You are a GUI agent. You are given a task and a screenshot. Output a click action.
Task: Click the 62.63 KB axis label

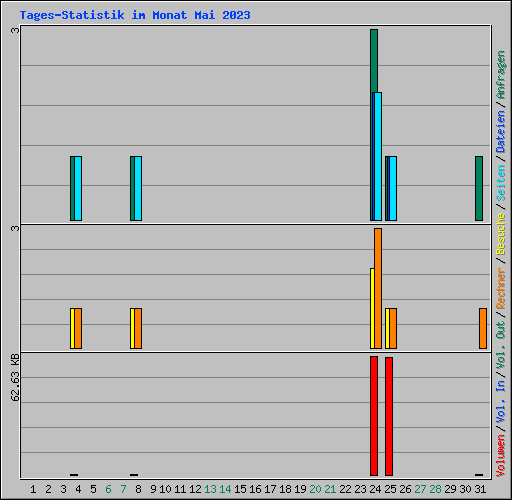15,378
